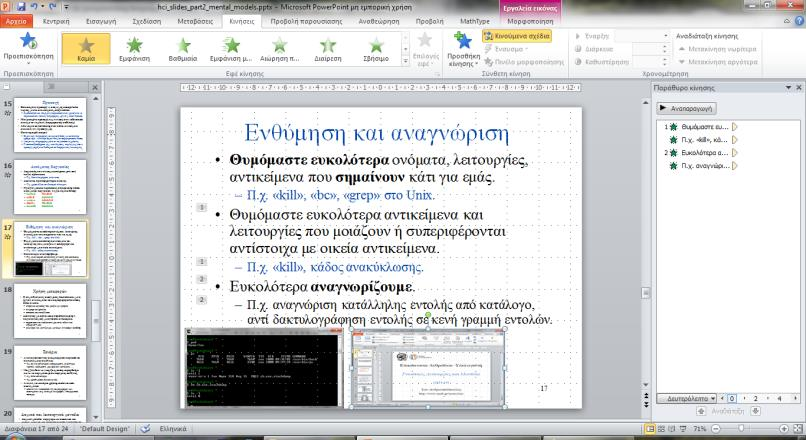Click Μετακίνηση νωρίτερα reorder button

[718, 49]
